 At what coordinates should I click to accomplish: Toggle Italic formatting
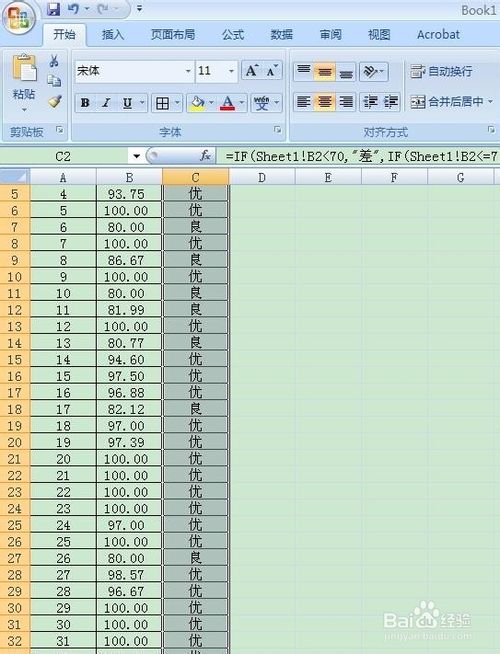pos(106,103)
